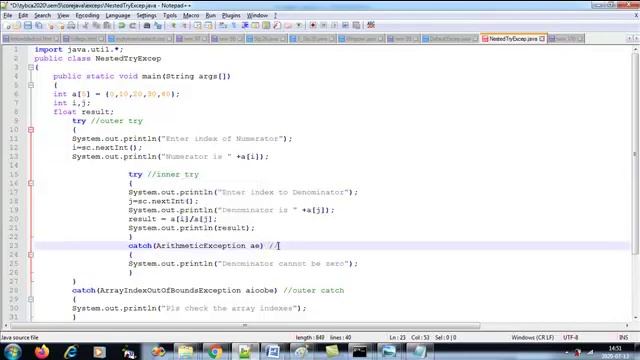Viewport: 640px width, 360px height.
Task: Create a new file from toolbar
Action: click(x=8, y=25)
